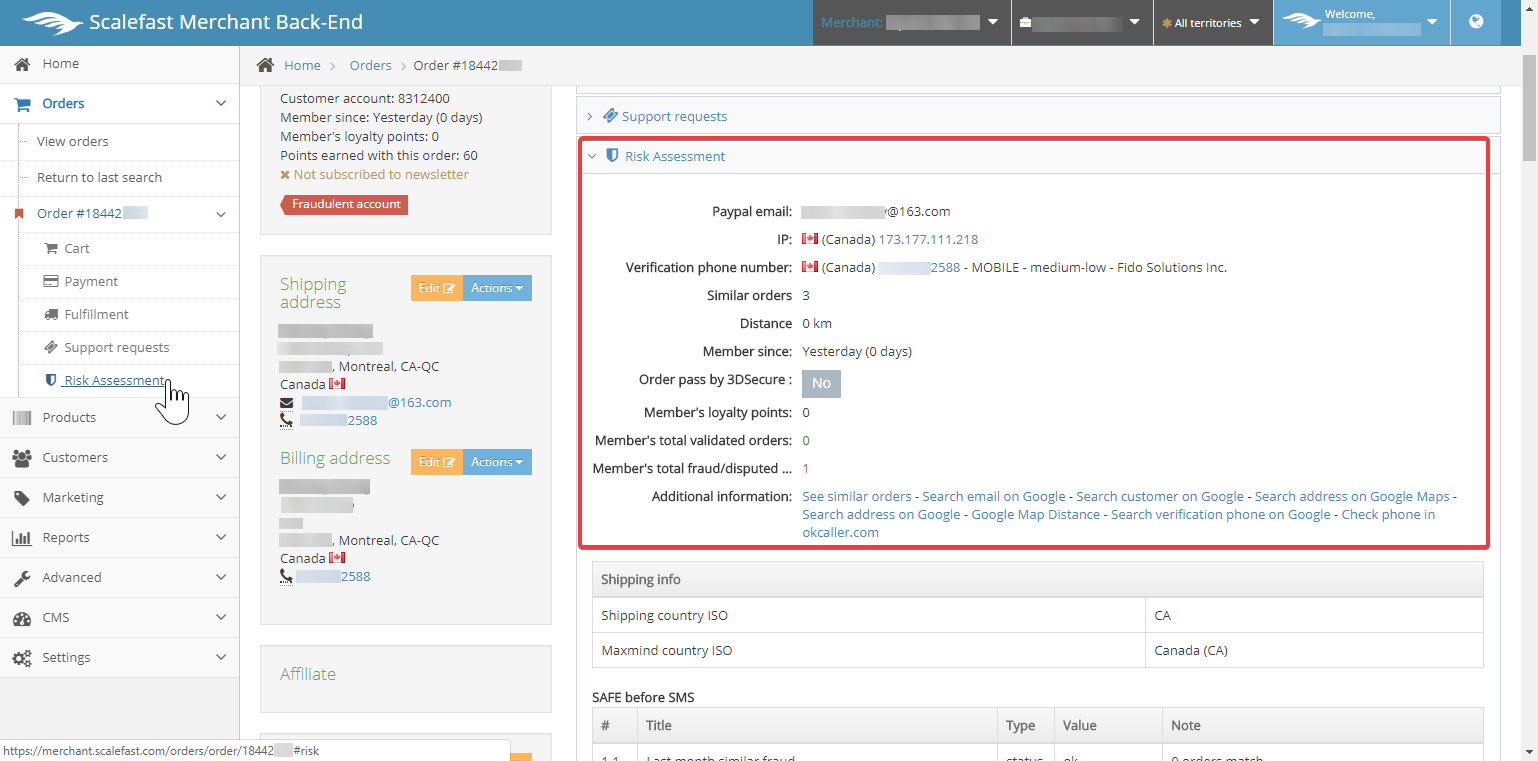This screenshot has width=1538, height=761.
Task: Click the Support requests tag icon in sidebar
Action: pos(52,348)
